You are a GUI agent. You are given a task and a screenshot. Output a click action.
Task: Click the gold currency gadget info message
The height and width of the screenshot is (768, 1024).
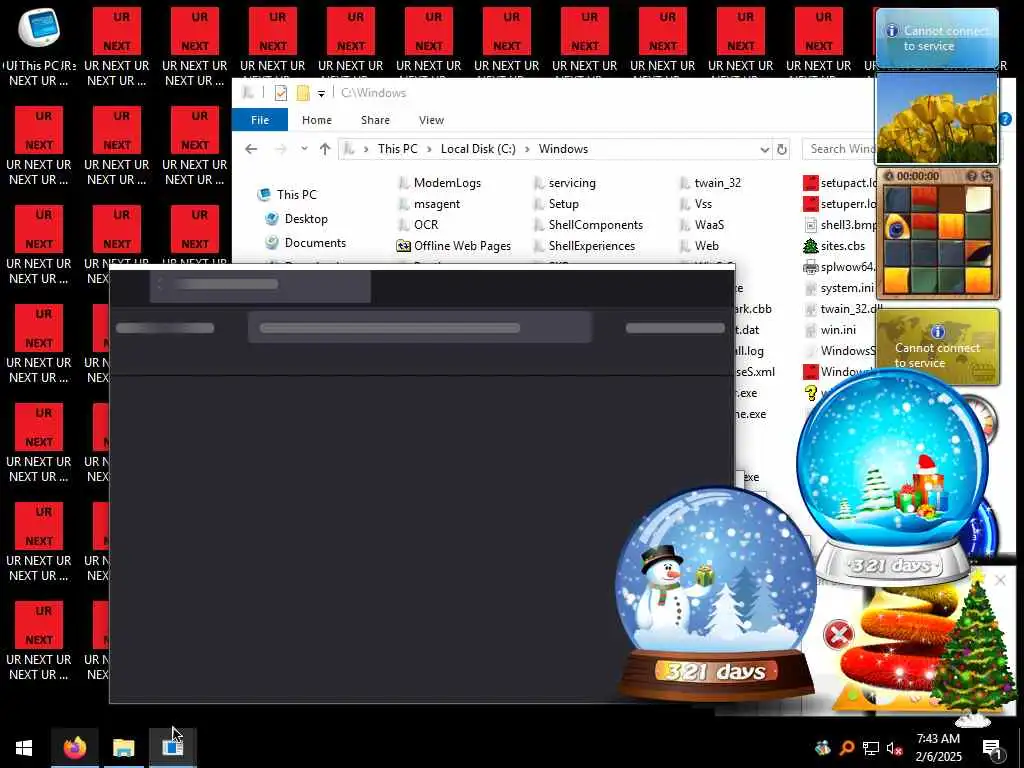point(937,347)
